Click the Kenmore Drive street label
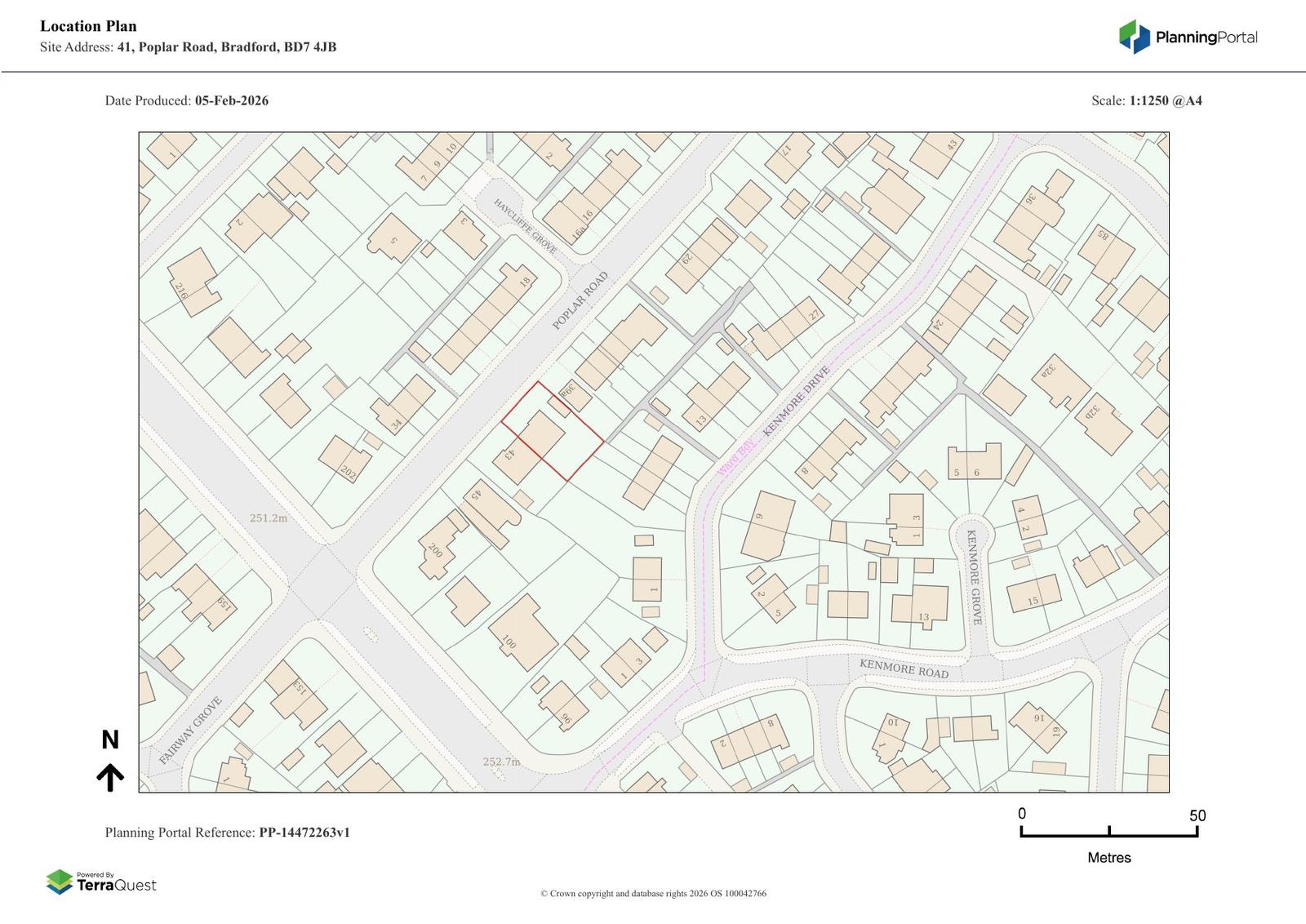Viewport: 1306px width, 924px height. 796,400
